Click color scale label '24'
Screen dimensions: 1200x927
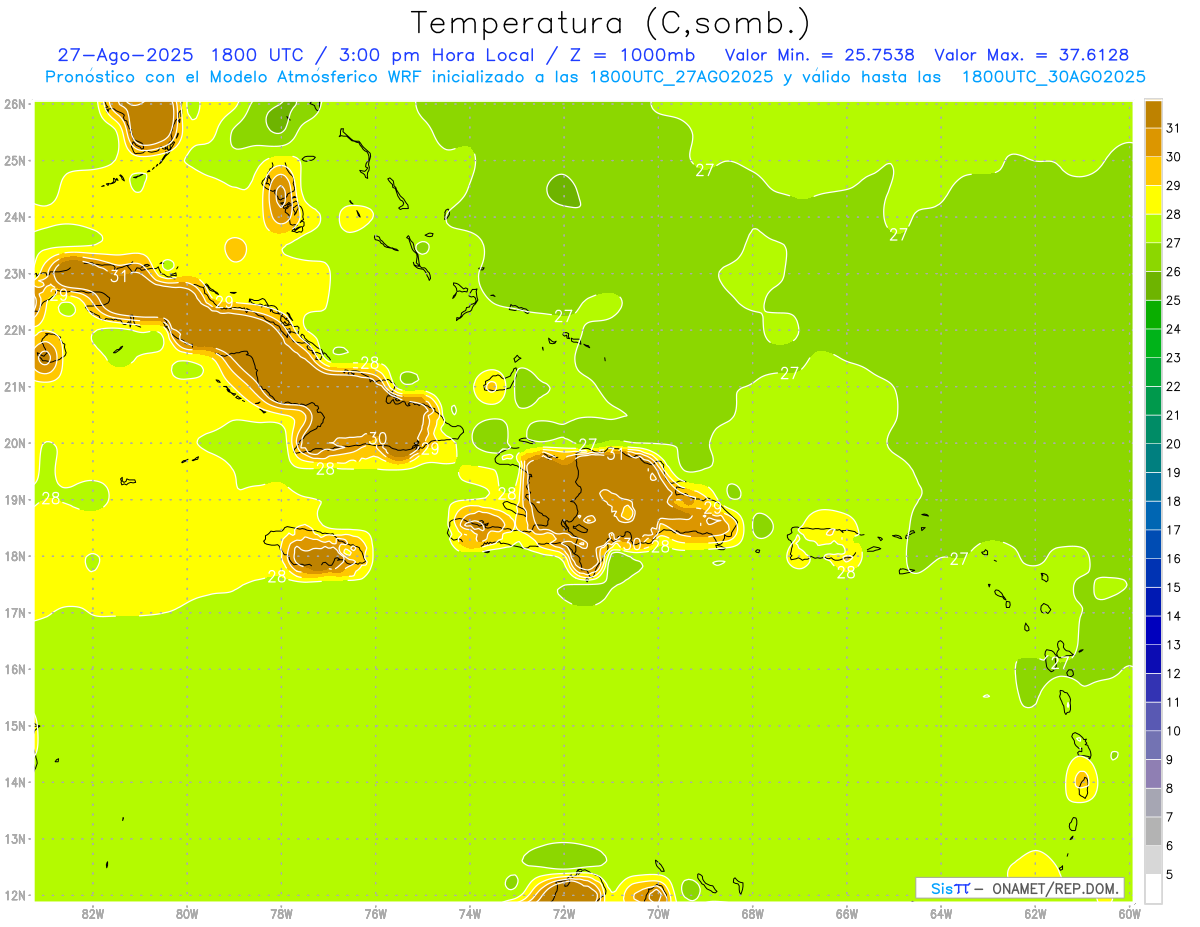pos(1173,329)
